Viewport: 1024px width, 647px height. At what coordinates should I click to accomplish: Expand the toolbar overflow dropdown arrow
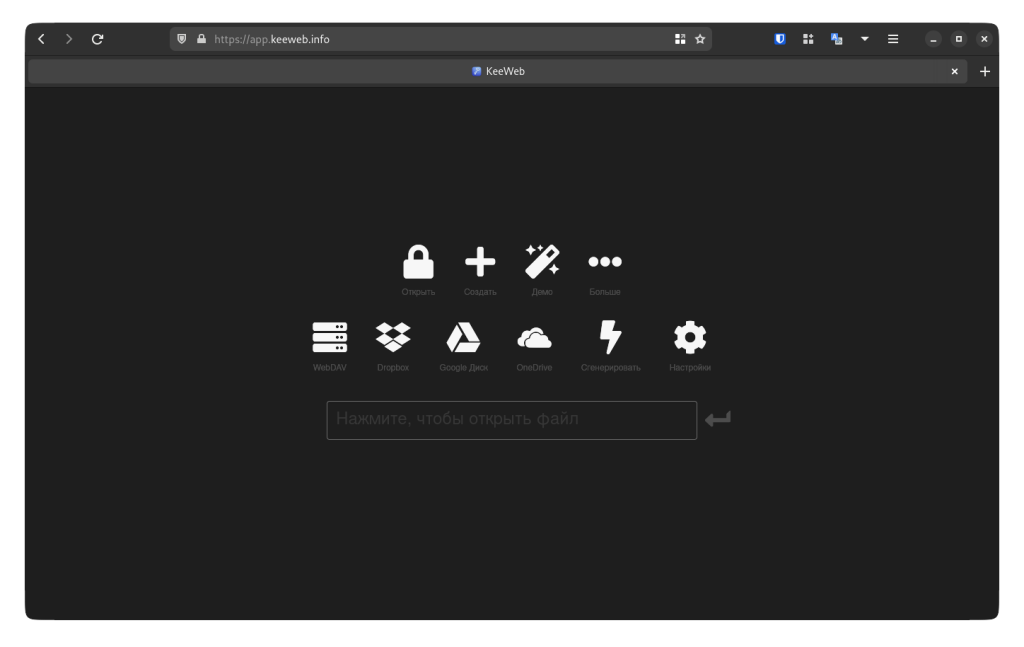[x=865, y=39]
